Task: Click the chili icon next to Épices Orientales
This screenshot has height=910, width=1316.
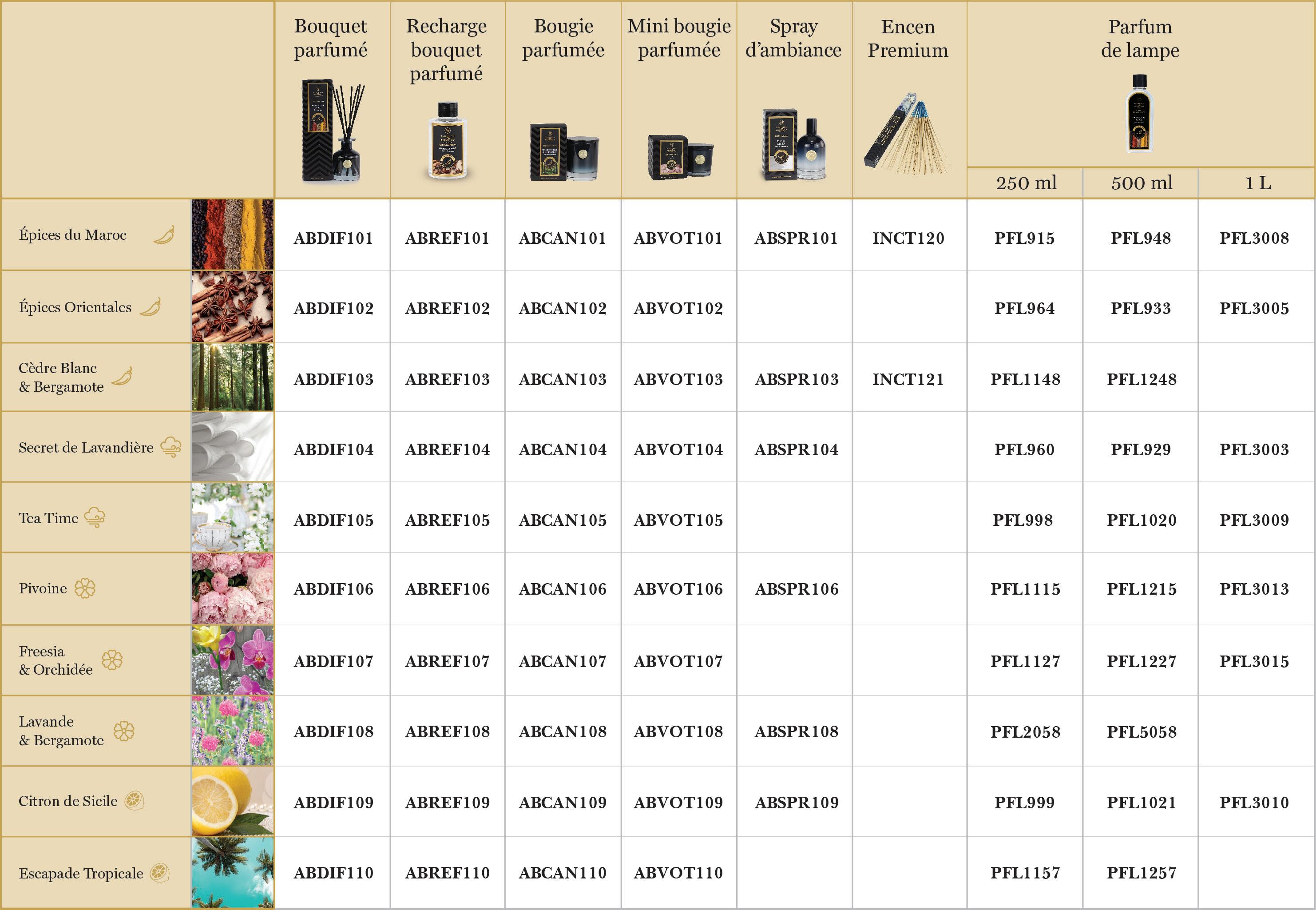Action: 151,307
